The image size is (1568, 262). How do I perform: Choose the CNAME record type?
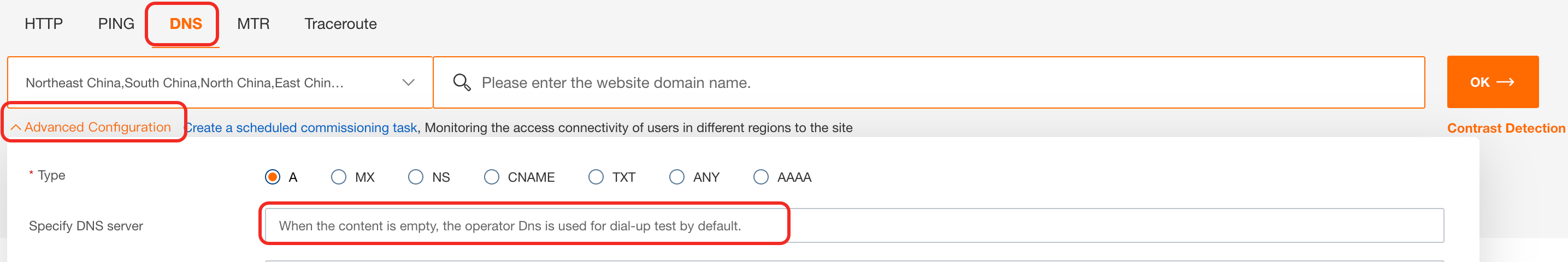pos(491,177)
